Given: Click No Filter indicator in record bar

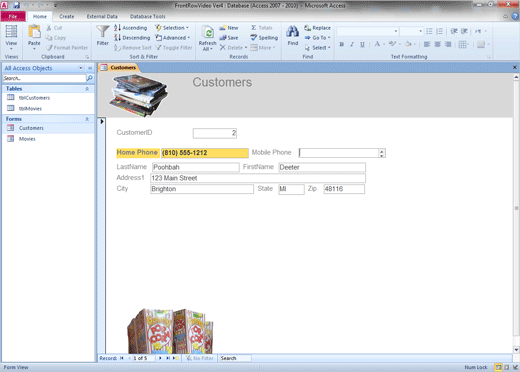Looking at the screenshot, I should 200,358.
